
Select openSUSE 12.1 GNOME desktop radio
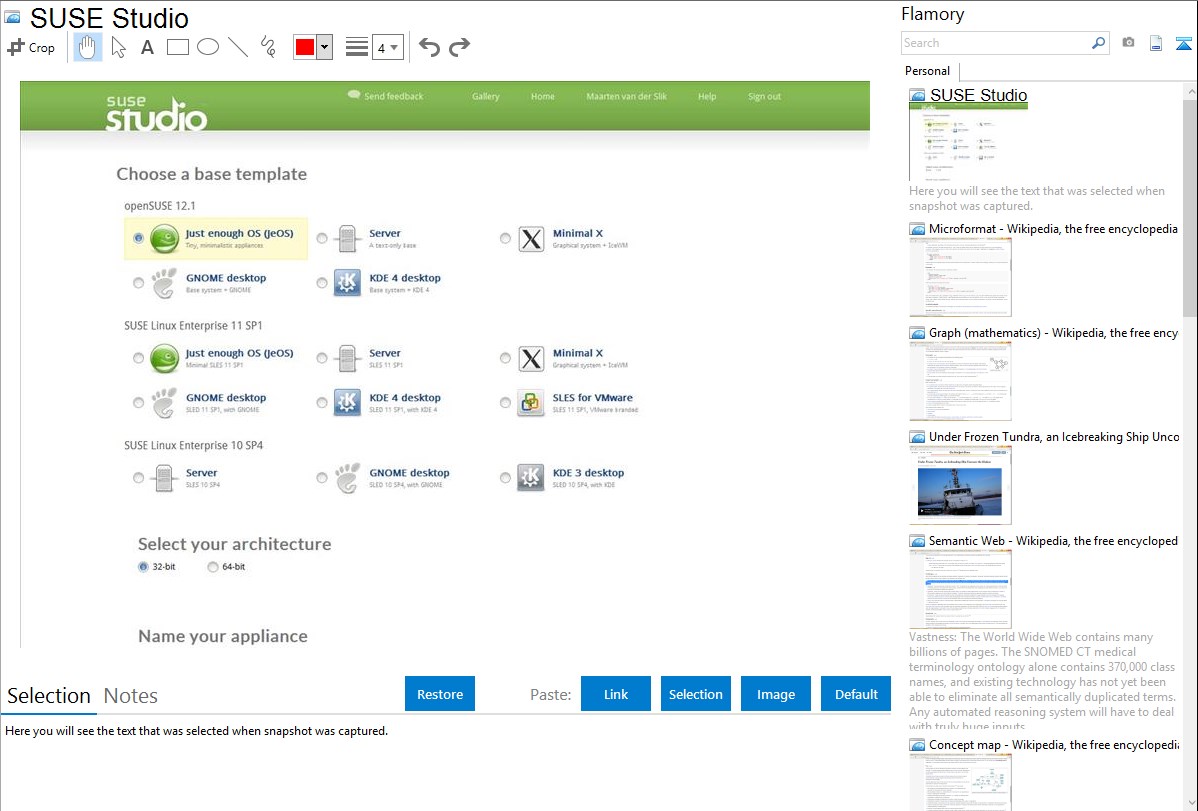click(138, 283)
